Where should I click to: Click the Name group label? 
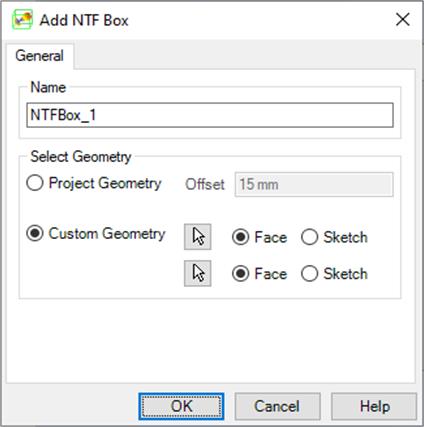pos(48,87)
